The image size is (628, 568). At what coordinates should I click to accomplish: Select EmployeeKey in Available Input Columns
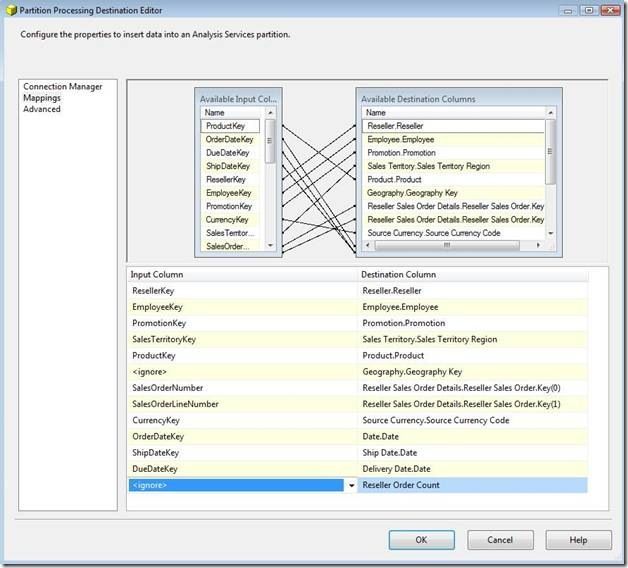(x=230, y=193)
